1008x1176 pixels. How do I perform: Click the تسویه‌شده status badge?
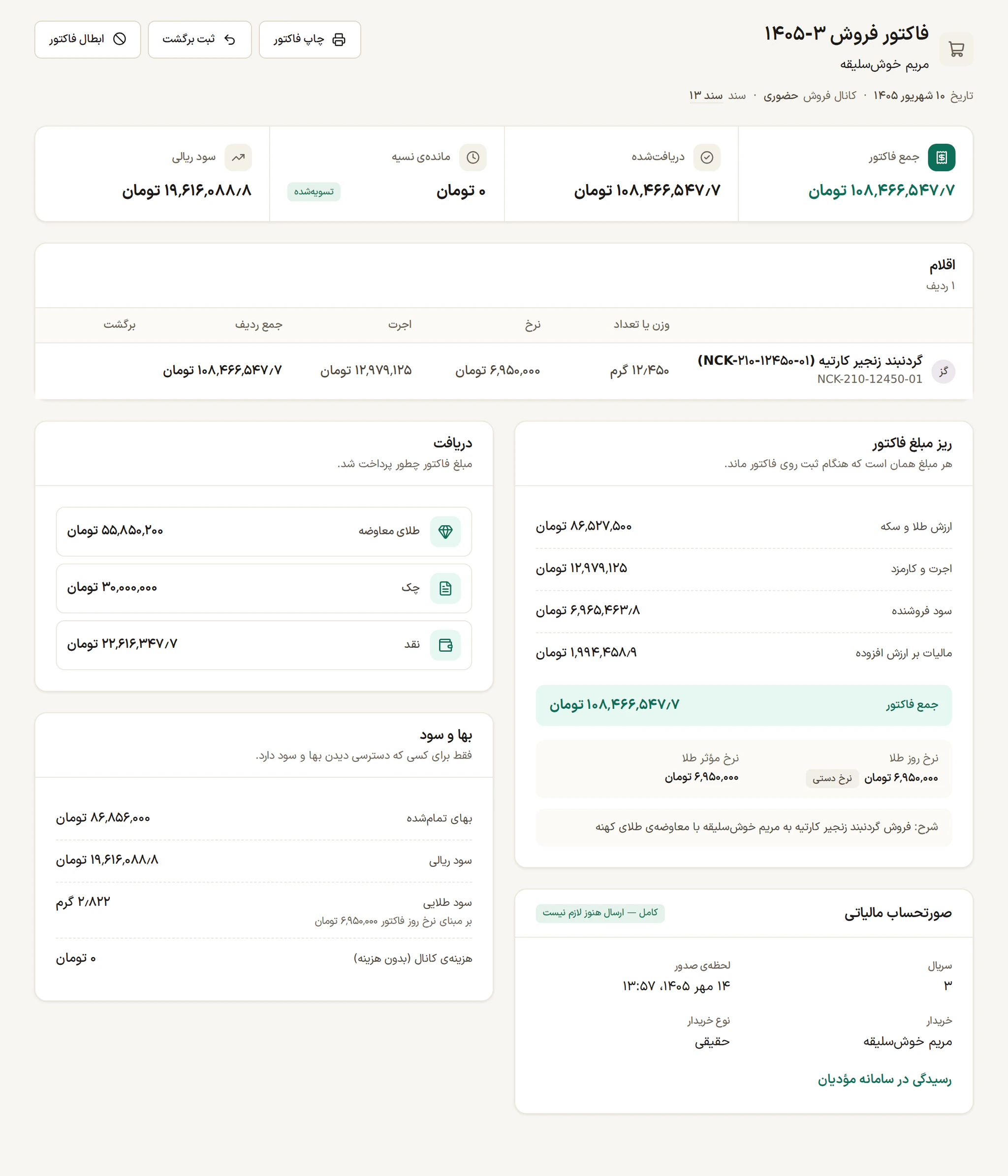[314, 192]
